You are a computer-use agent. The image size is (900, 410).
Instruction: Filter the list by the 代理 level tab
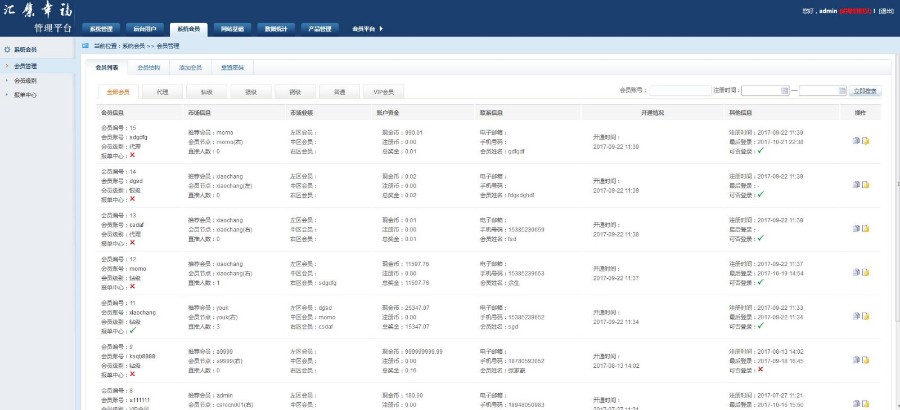[162, 92]
